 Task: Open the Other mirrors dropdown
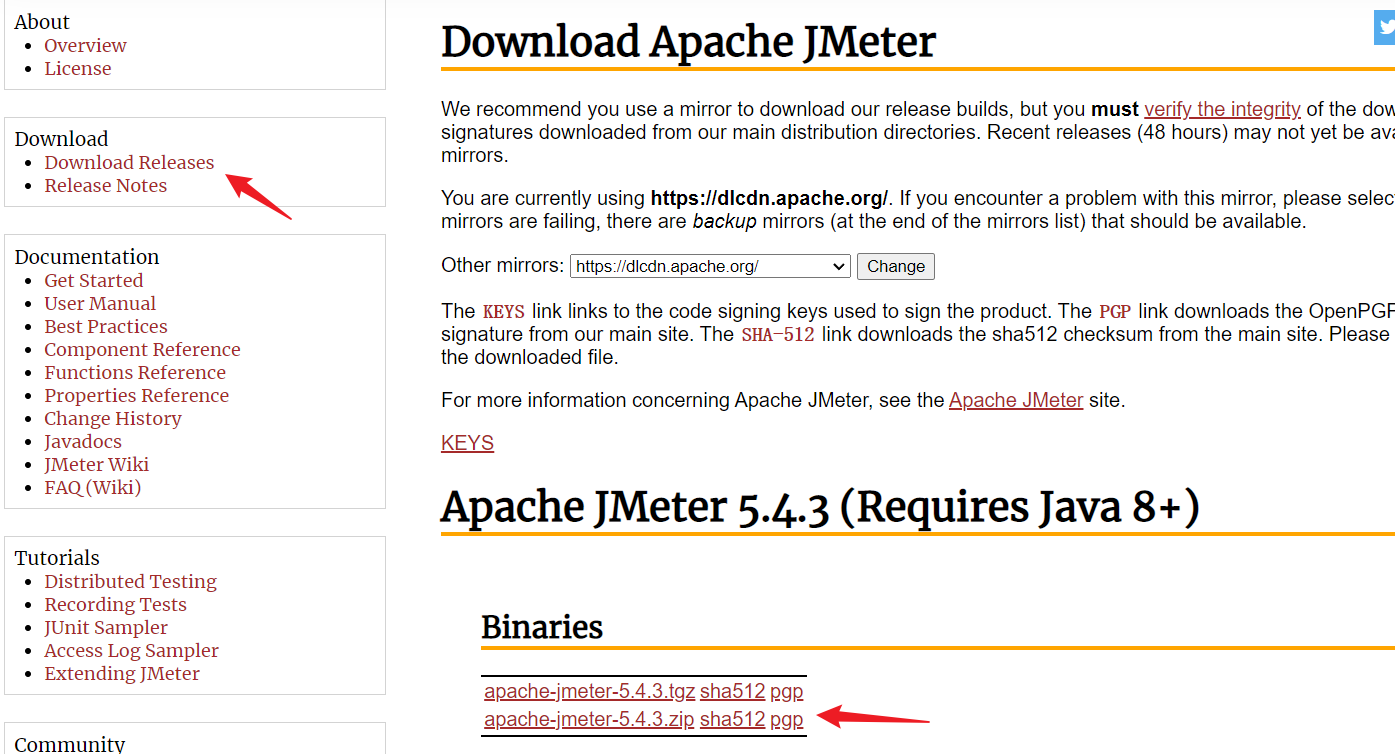coord(710,266)
